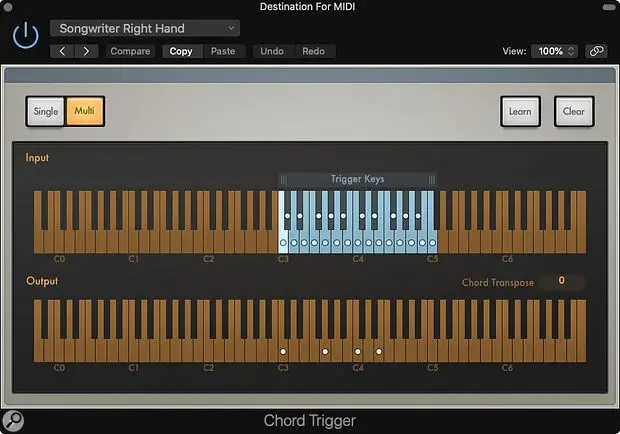The height and width of the screenshot is (434, 620).
Task: Enable Multi chord mode
Action: (x=86, y=112)
